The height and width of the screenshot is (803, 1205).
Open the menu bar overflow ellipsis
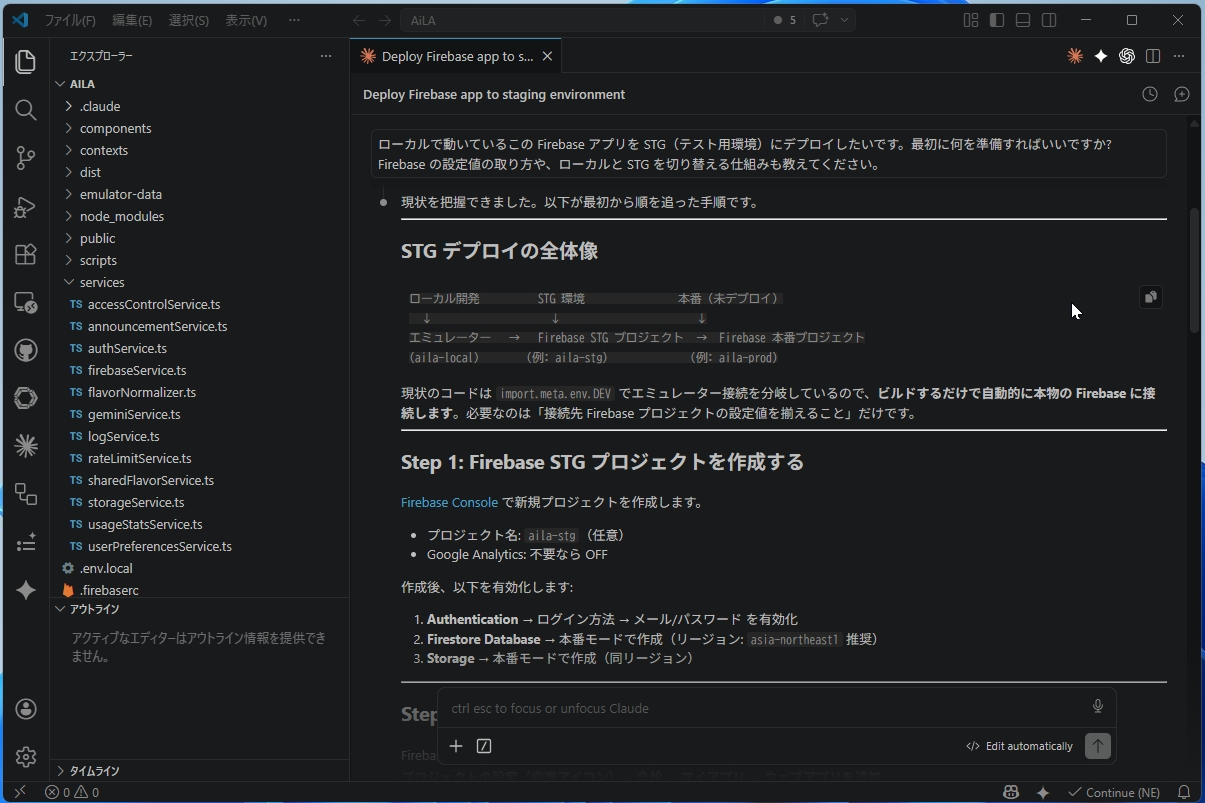(x=294, y=20)
